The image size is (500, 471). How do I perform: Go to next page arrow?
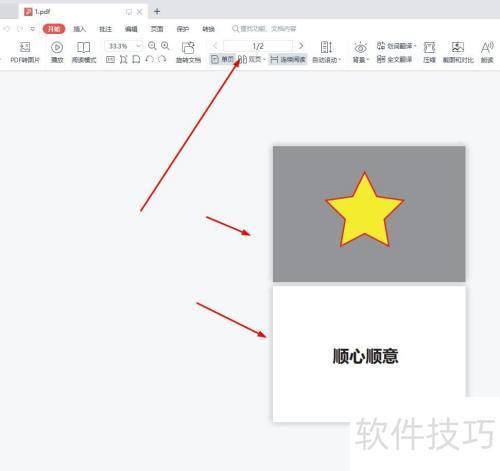301,46
